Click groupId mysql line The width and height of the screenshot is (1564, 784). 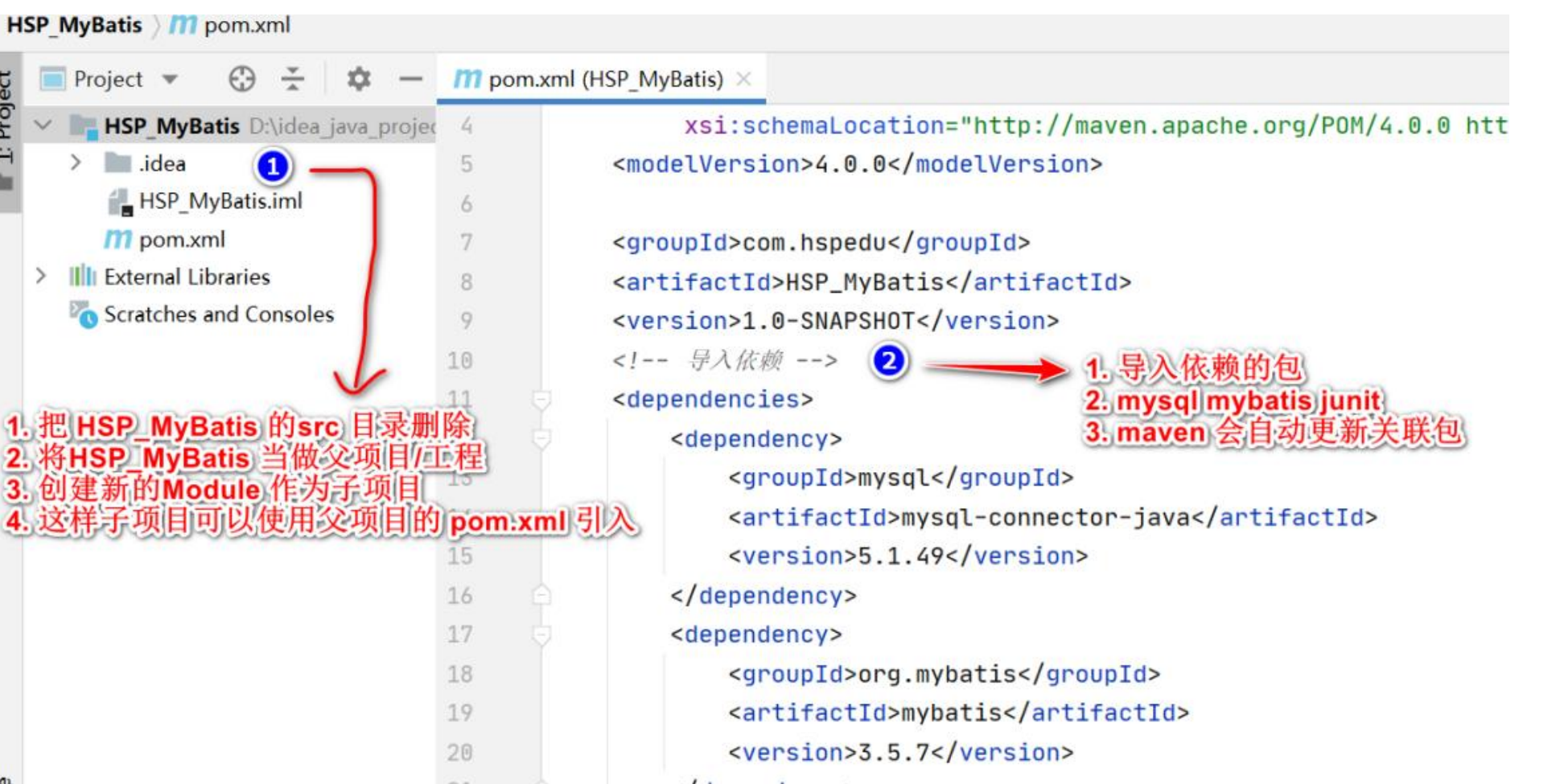point(900,478)
